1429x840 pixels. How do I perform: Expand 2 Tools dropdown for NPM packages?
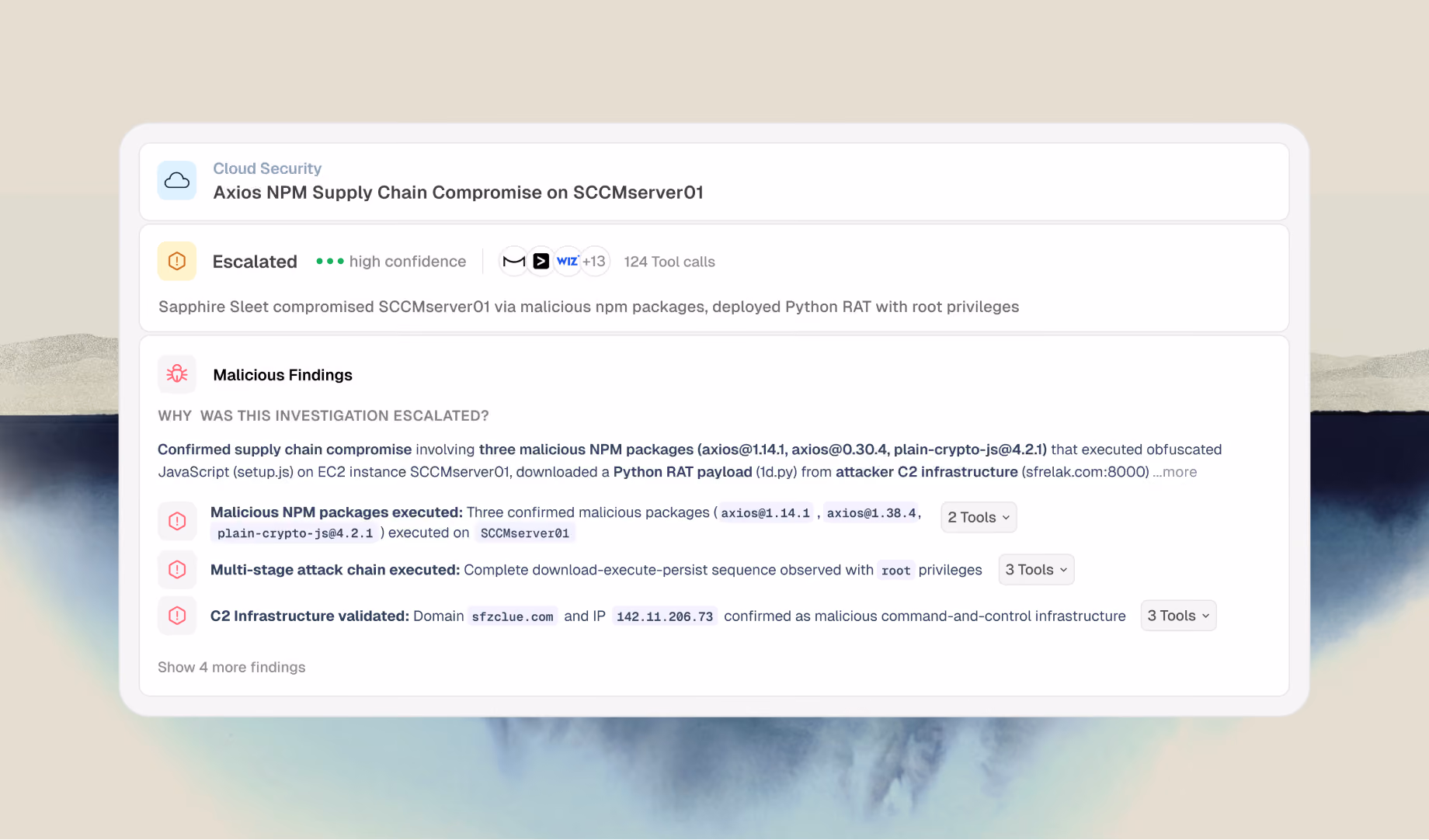979,517
